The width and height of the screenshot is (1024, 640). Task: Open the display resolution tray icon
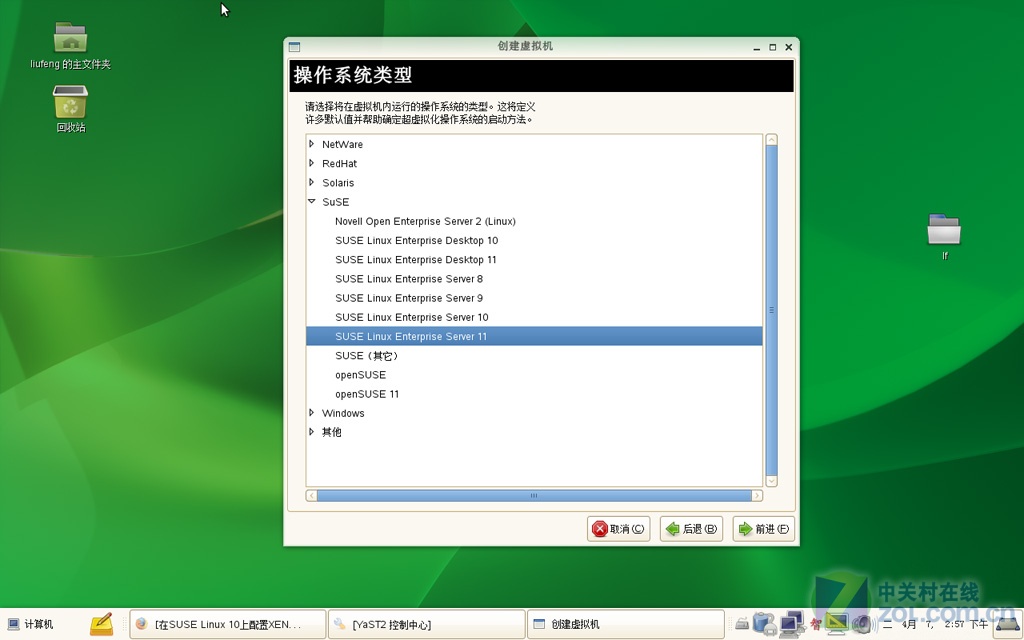pyautogui.click(x=837, y=624)
